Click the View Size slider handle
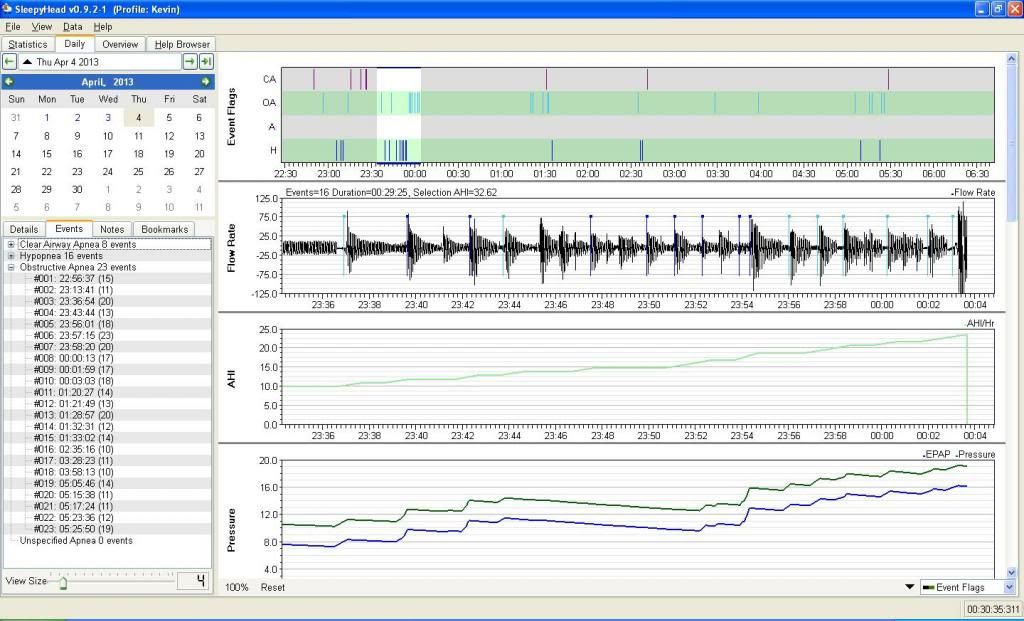Viewport: 1024px width, 621px height. [x=63, y=582]
